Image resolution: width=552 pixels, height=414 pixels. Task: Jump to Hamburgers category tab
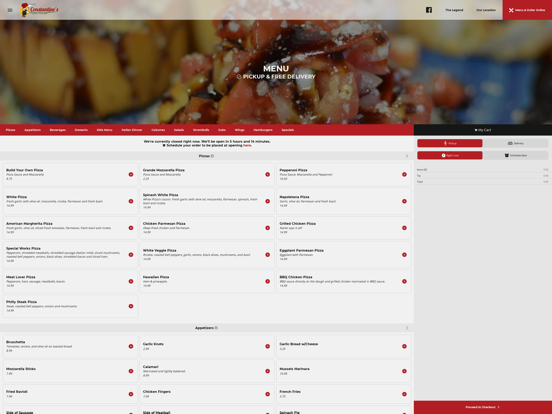tap(263, 130)
